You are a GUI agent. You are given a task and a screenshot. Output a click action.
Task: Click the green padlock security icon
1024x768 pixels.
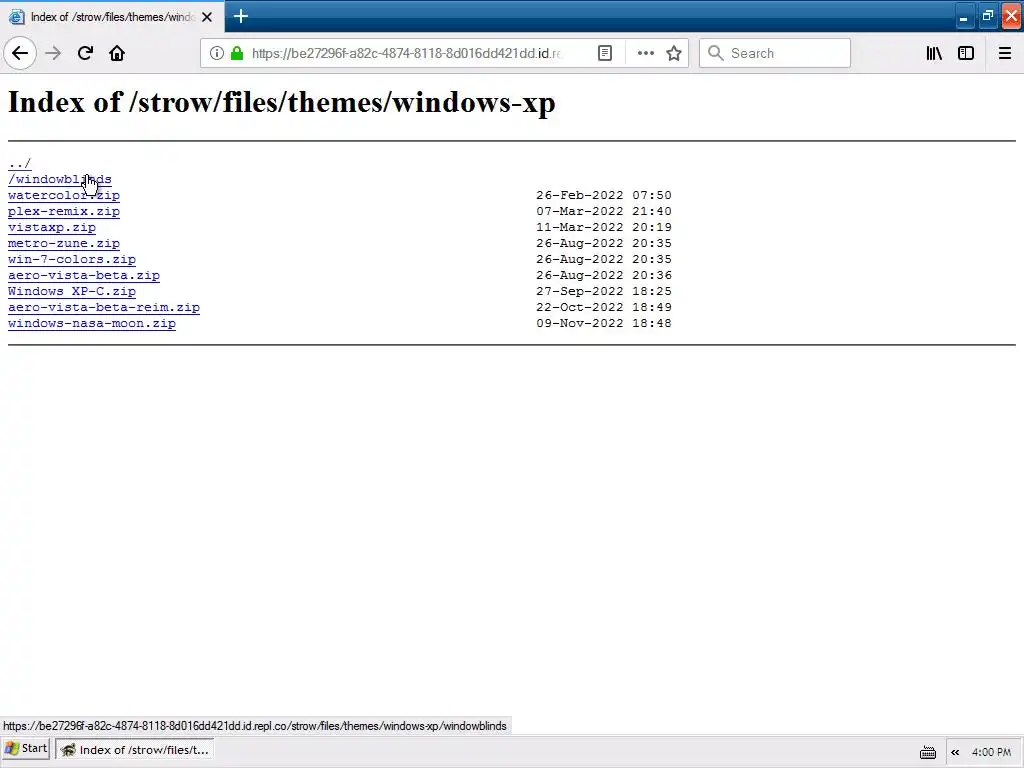tap(237, 54)
